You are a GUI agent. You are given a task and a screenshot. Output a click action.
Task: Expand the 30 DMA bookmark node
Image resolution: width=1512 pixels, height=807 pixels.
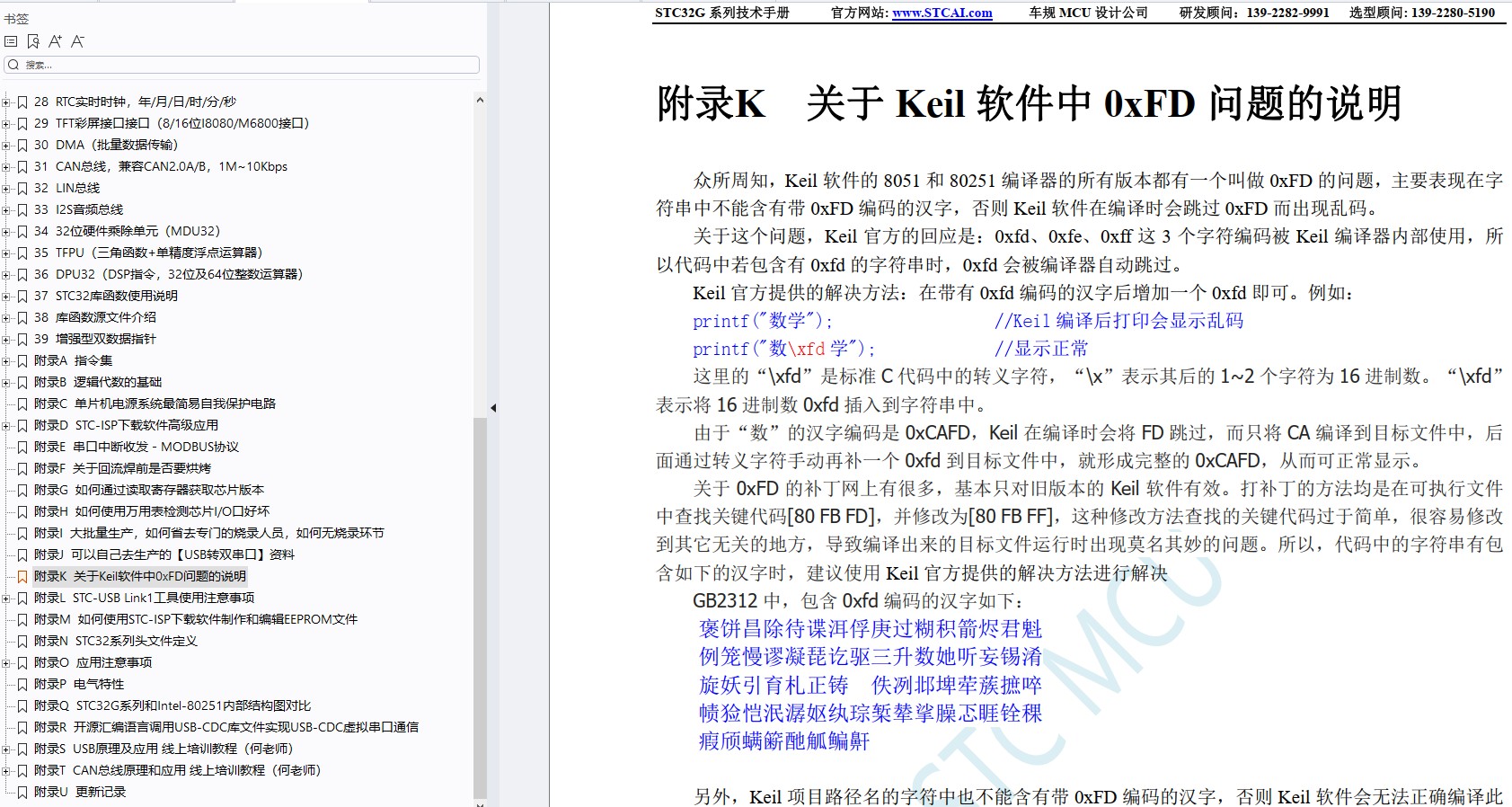[x=6, y=145]
